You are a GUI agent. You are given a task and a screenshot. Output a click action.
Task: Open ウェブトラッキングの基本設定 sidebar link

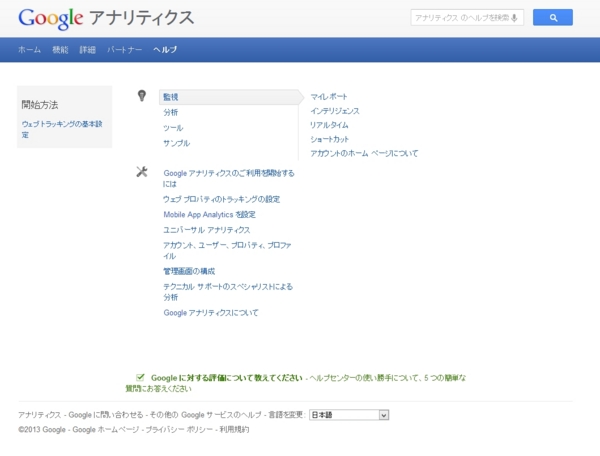point(62,129)
